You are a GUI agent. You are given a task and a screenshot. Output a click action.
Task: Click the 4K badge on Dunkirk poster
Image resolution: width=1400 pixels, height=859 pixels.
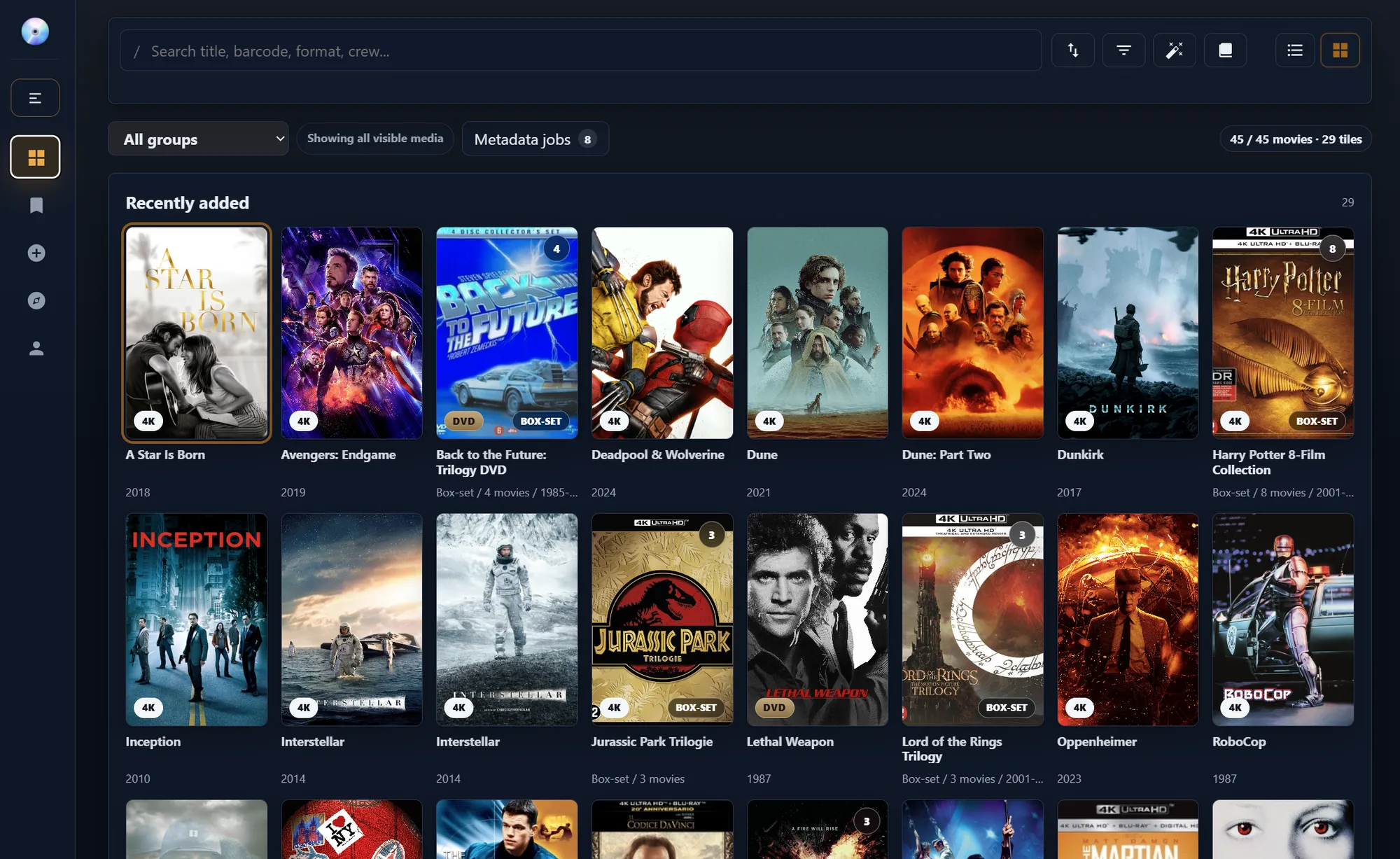click(x=1080, y=421)
